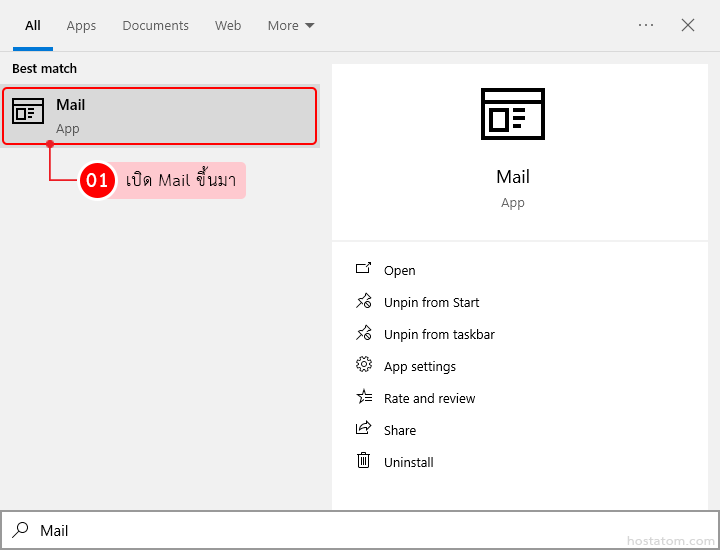Select the Web search tab
Viewport: 720px width, 550px height.
click(x=228, y=26)
